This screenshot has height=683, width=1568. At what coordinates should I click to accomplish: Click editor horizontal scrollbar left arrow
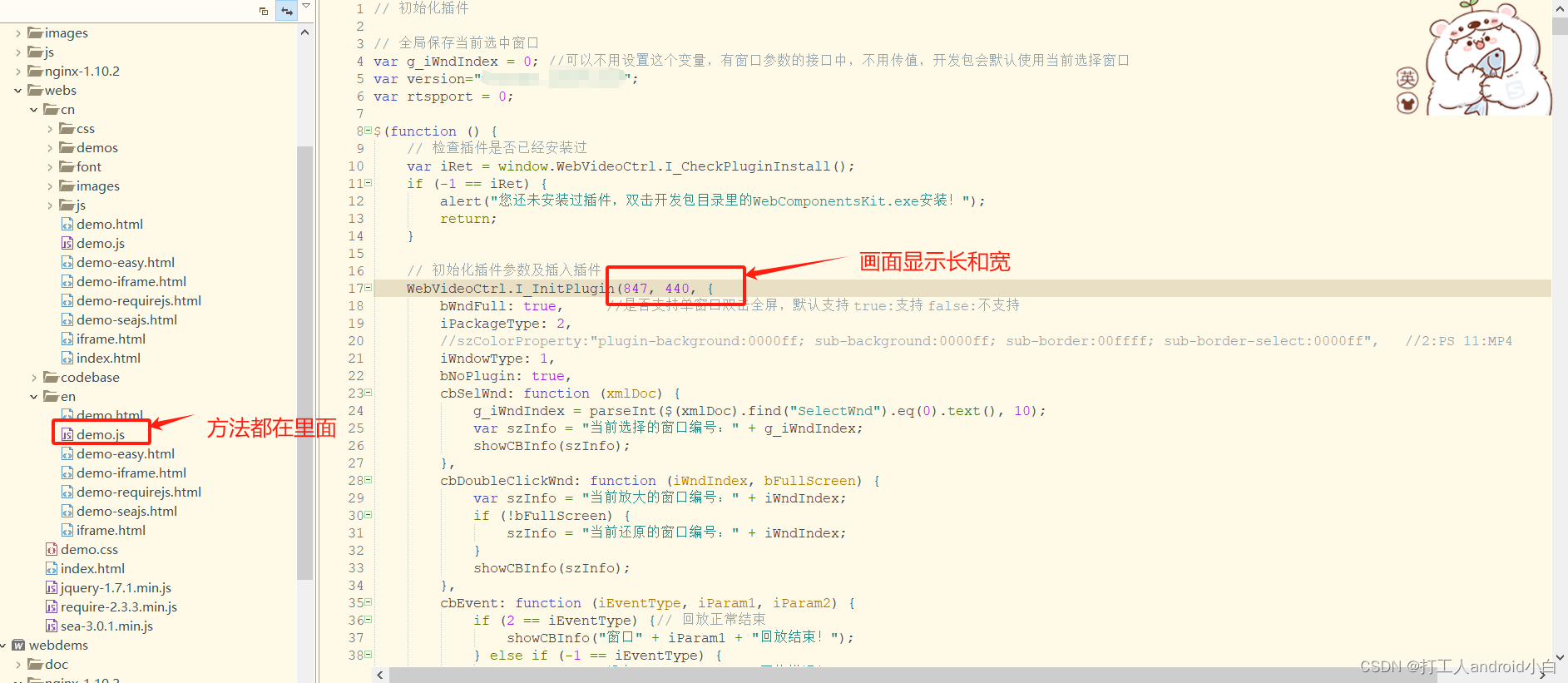click(x=380, y=675)
